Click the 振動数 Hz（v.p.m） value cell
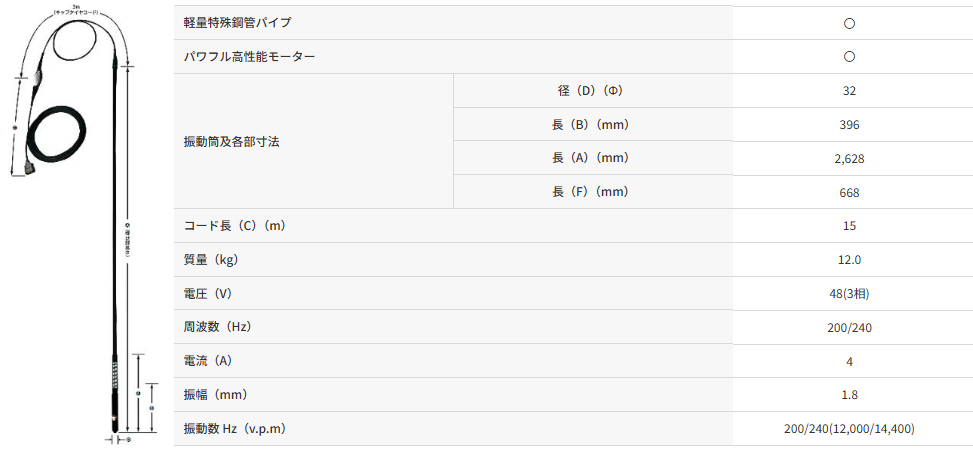Viewport: 973px width, 454px height. [849, 429]
